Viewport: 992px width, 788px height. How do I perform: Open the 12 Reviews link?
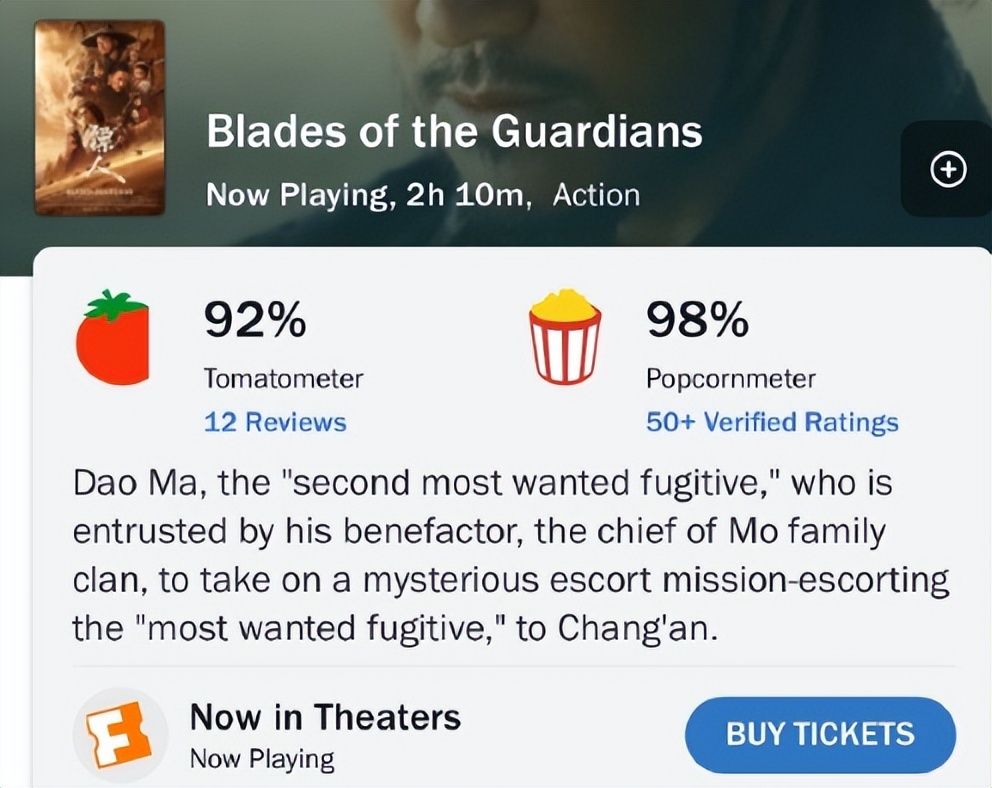click(x=275, y=422)
